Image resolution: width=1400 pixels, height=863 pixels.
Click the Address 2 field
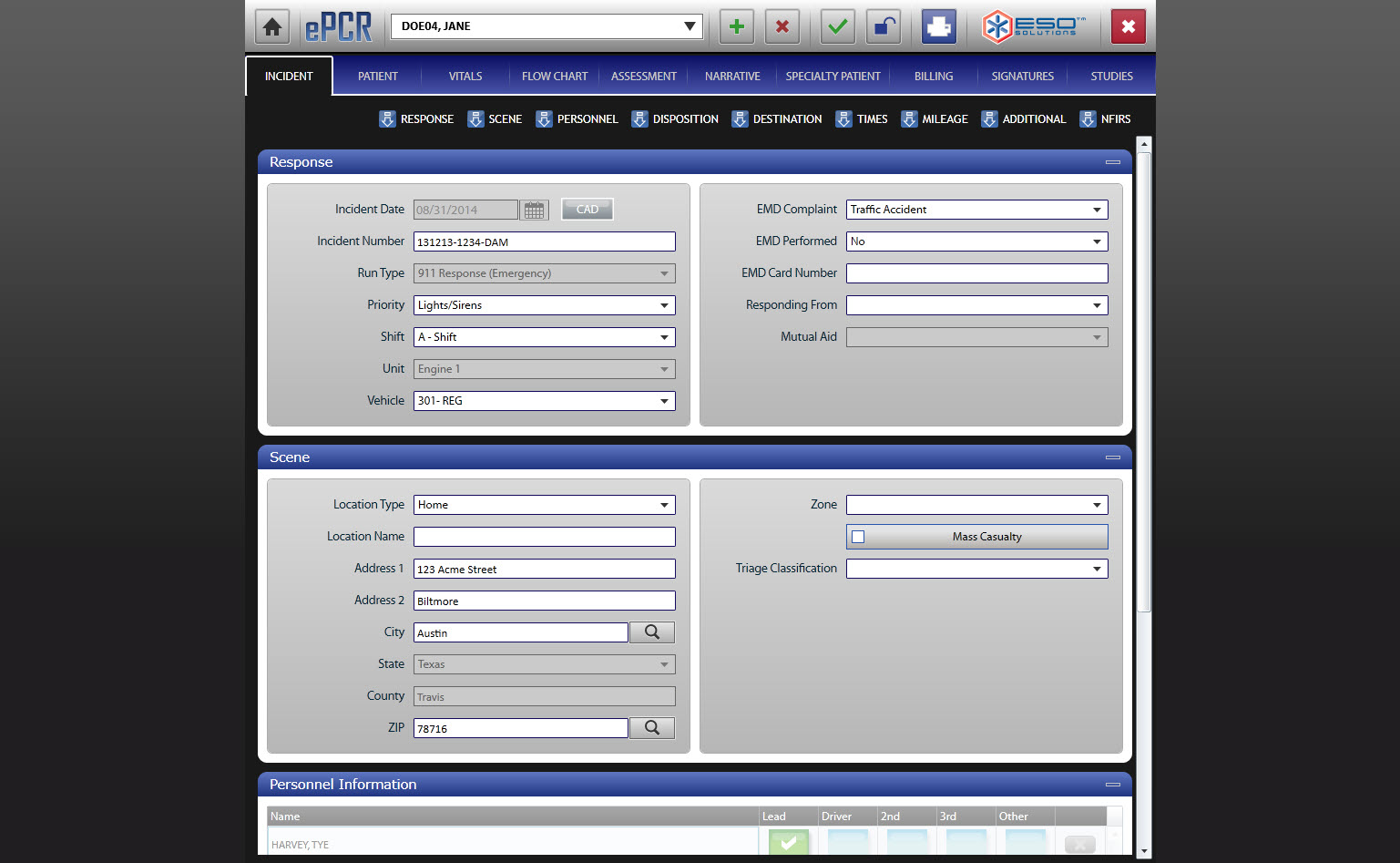545,601
